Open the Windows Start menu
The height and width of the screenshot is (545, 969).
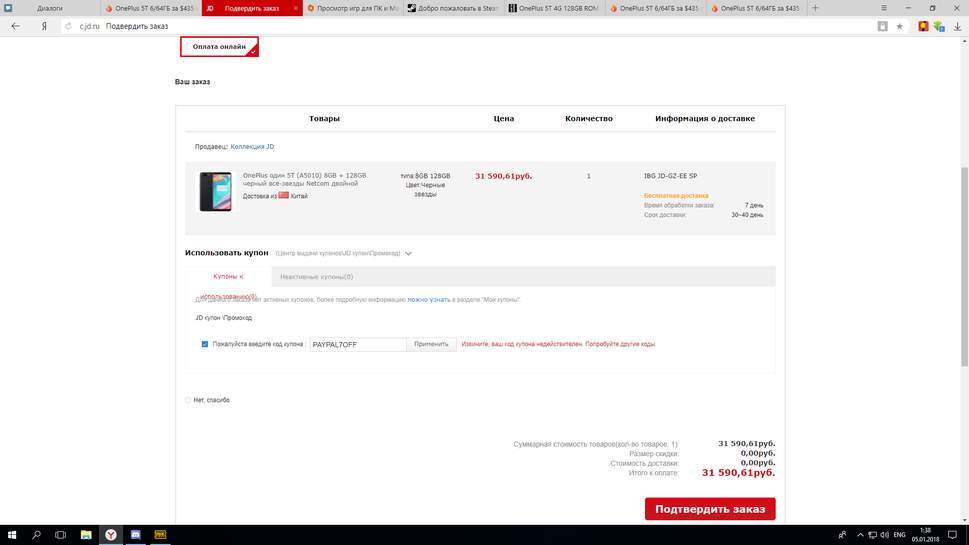[12, 534]
